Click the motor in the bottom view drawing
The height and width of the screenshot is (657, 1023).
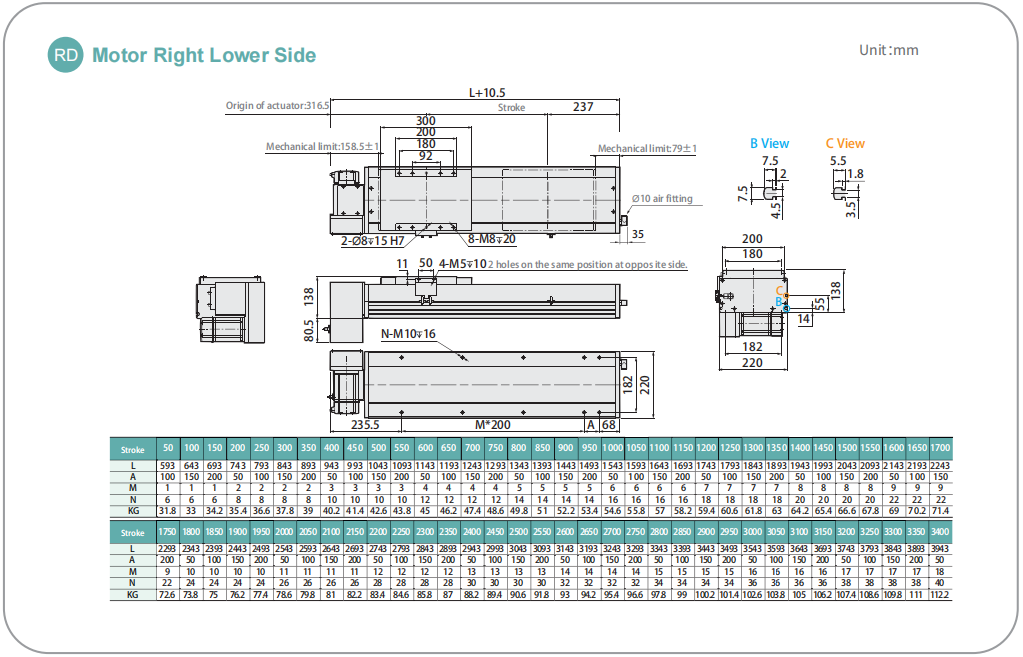[x=347, y=384]
